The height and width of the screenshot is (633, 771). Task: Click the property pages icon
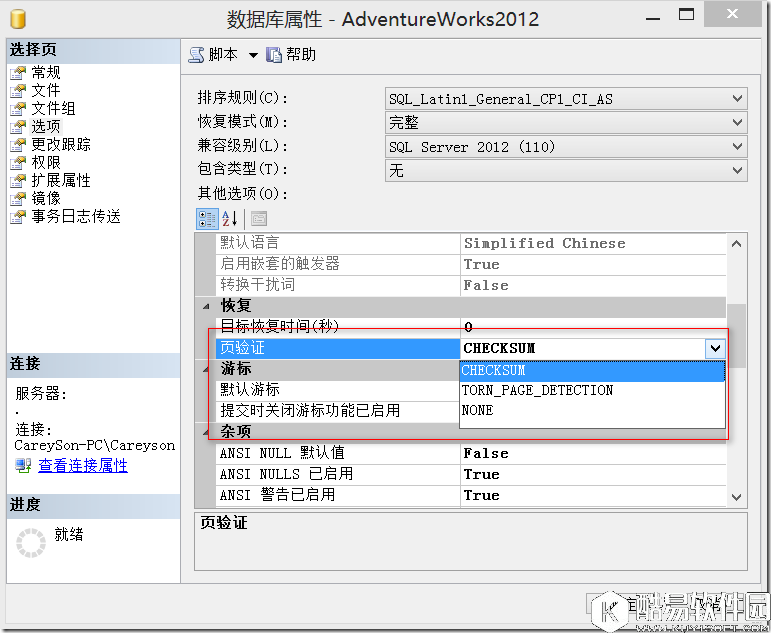point(259,218)
